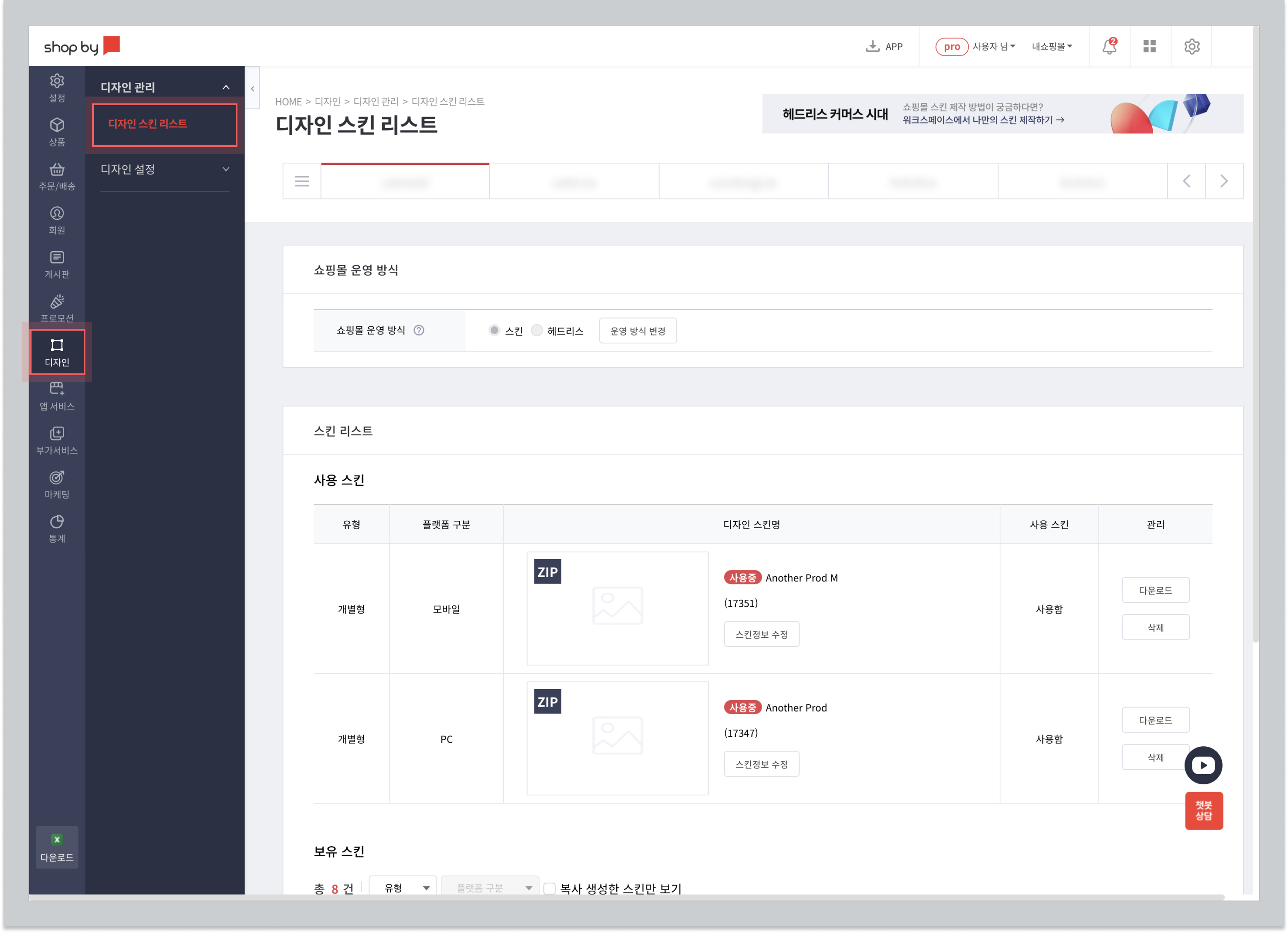
Task: Open the 챗봇 상담 chat button
Action: 1203,811
